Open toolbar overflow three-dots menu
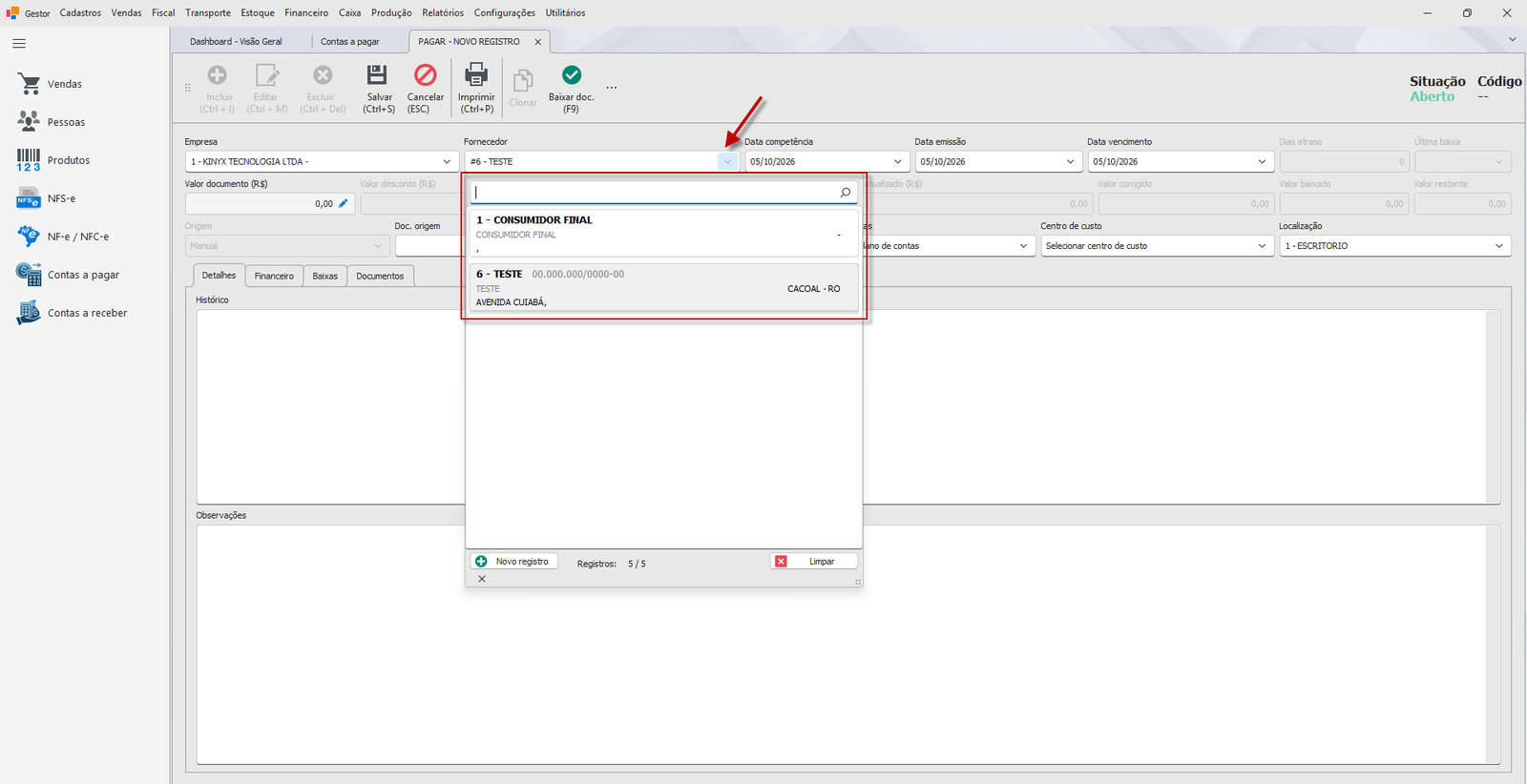This screenshot has width=1527, height=784. [612, 88]
